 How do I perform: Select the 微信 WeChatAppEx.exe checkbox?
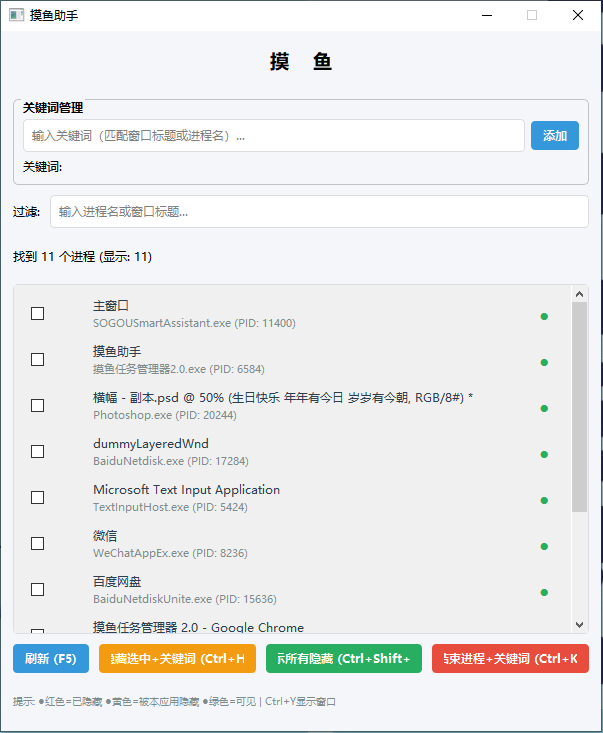(38, 543)
